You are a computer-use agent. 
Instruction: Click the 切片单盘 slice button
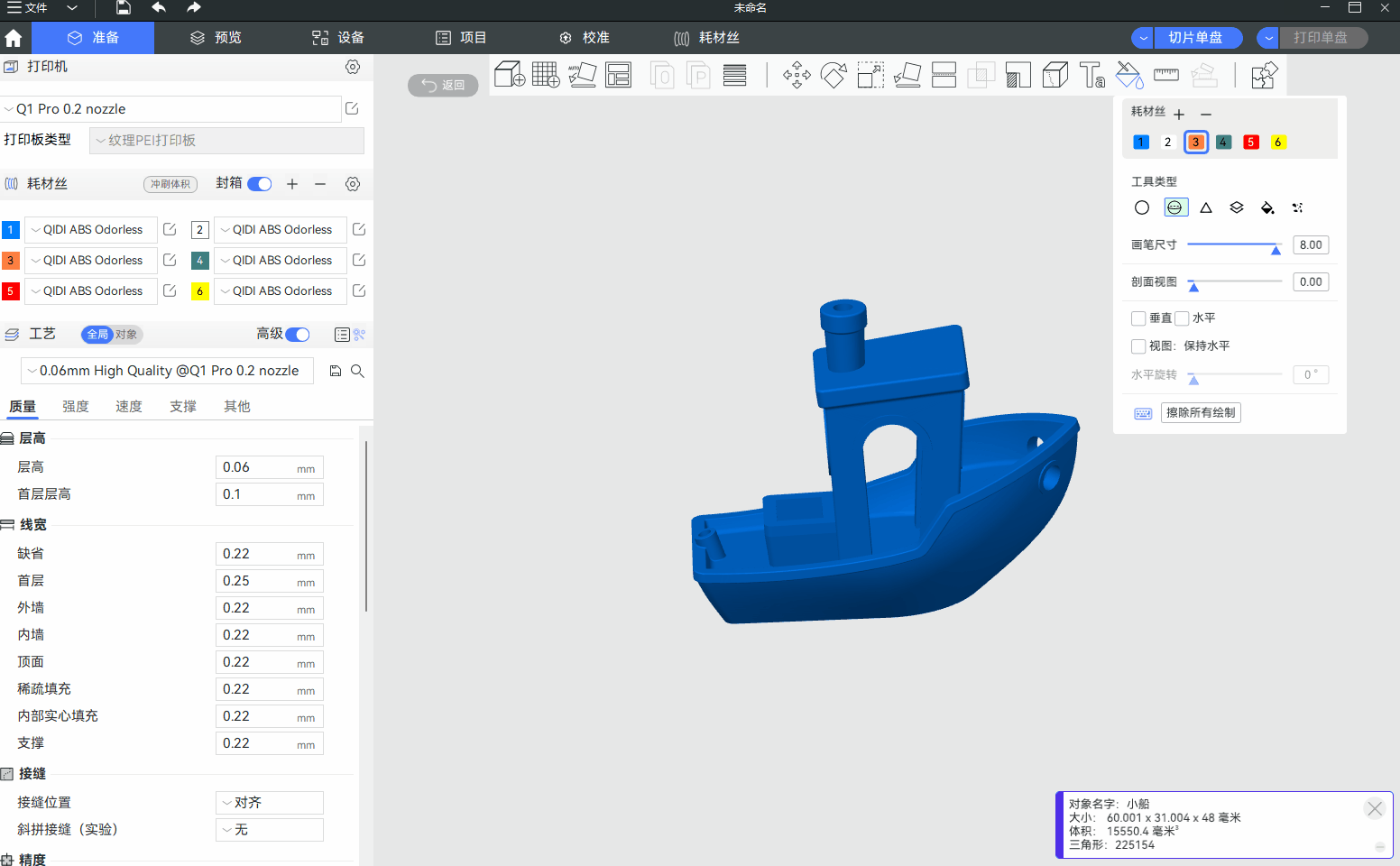[1196, 38]
